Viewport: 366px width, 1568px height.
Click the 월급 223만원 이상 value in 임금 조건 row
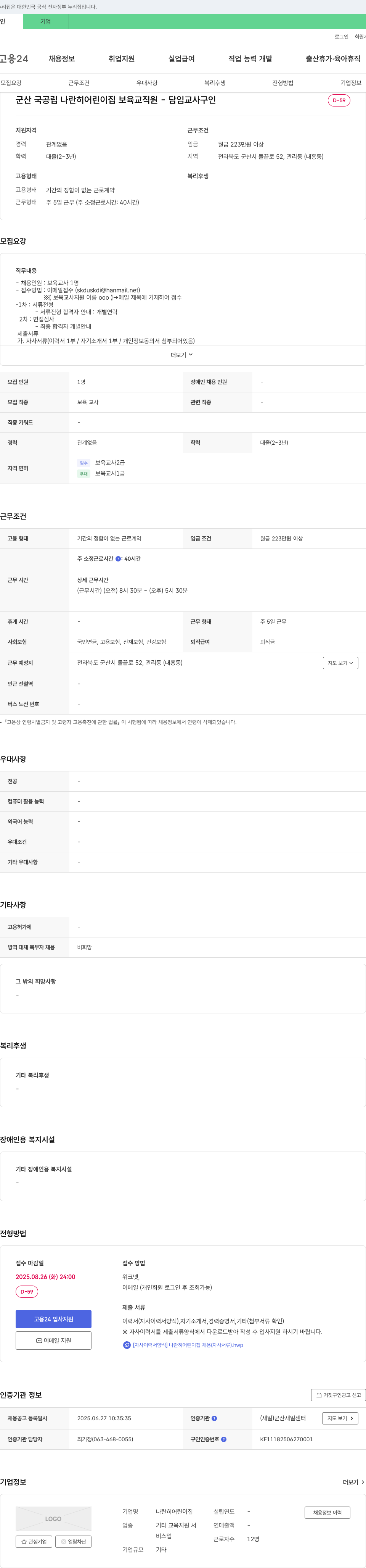tap(281, 539)
